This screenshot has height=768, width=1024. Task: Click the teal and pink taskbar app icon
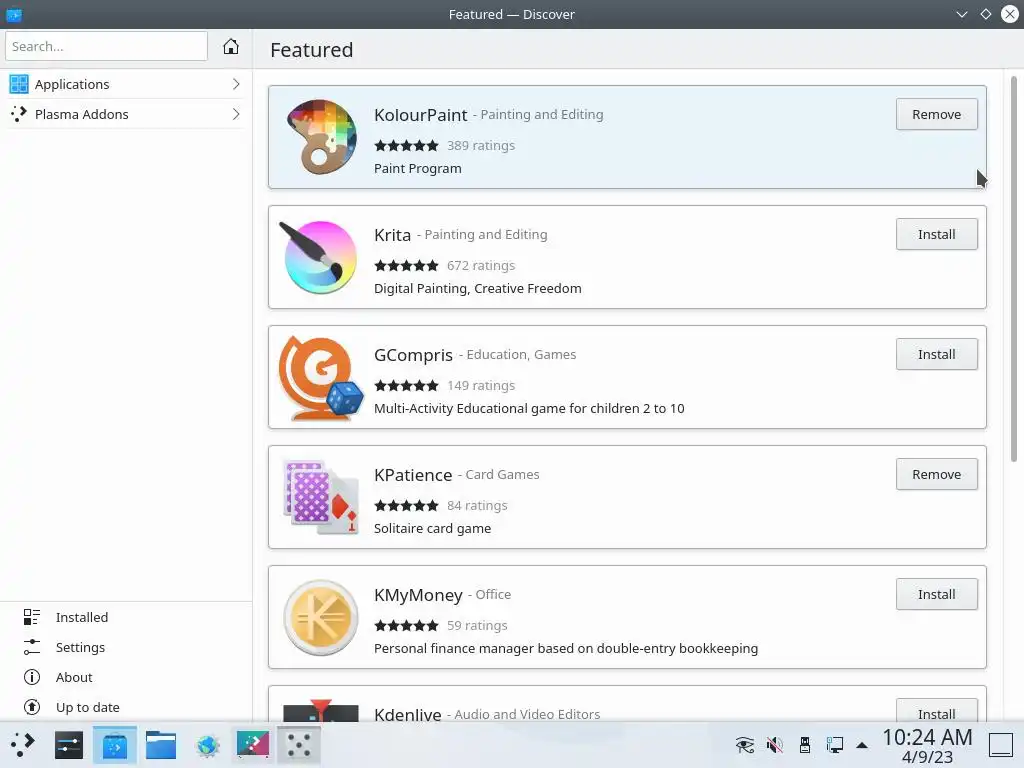click(253, 744)
